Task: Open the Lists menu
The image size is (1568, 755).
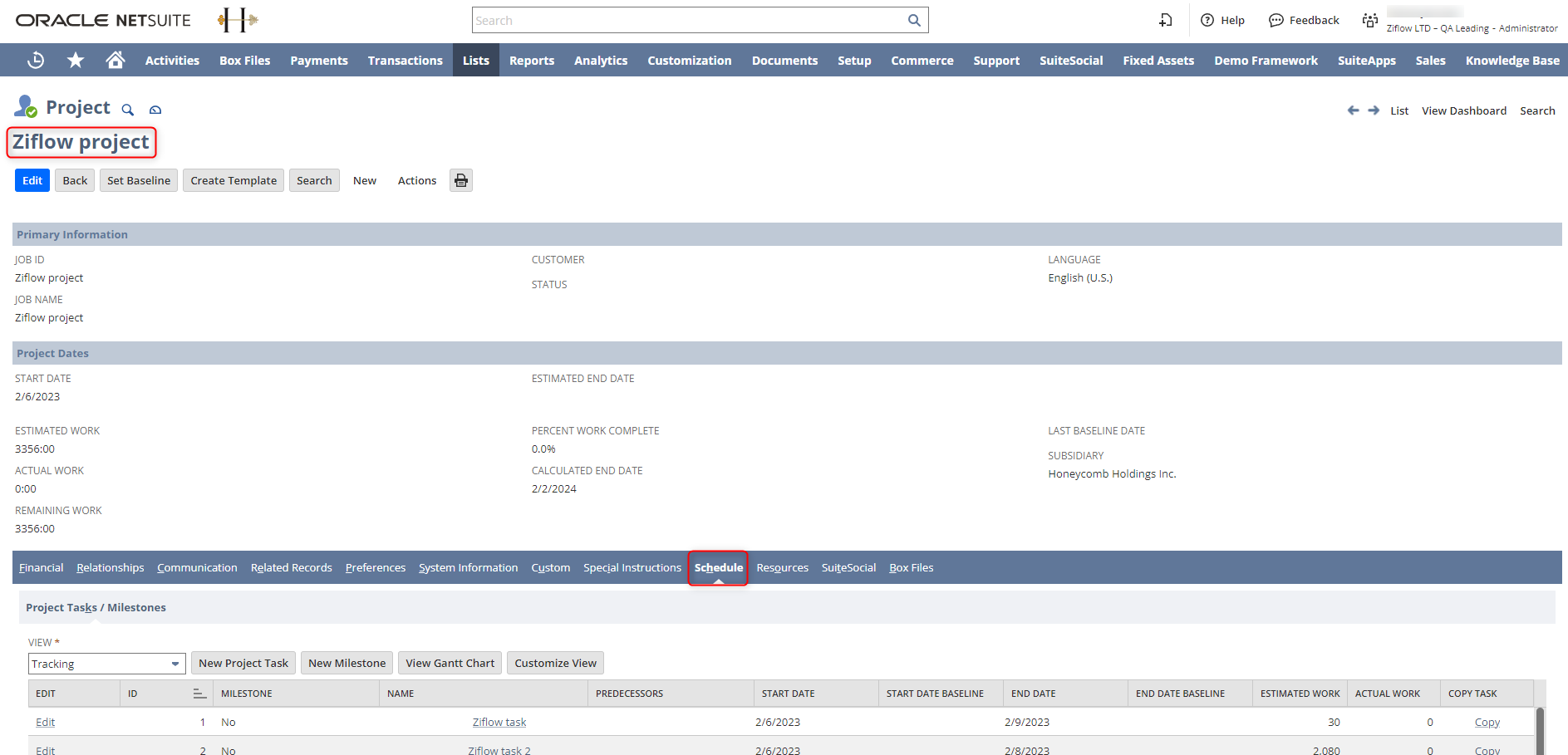Action: (x=476, y=60)
